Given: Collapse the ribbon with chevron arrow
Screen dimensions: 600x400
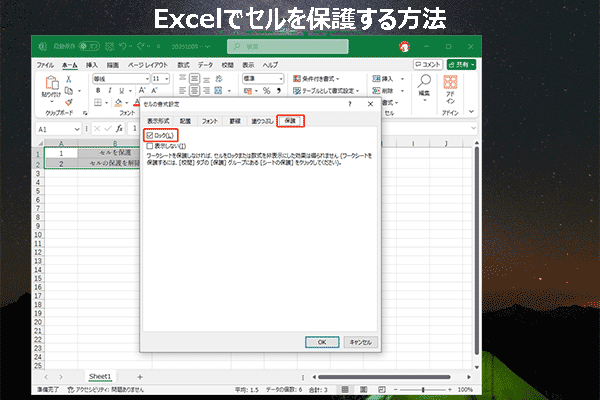Looking at the screenshot, I should (471, 111).
